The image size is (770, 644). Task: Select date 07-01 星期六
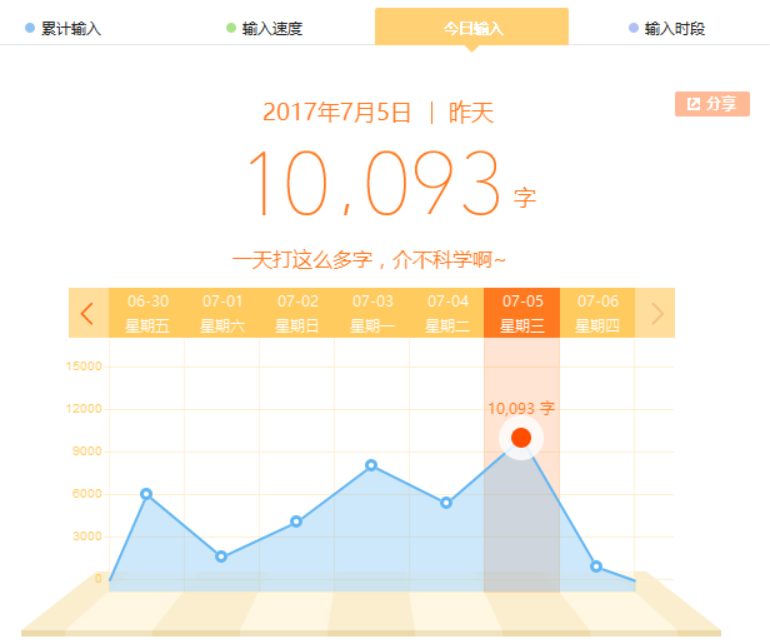pyautogui.click(x=222, y=313)
